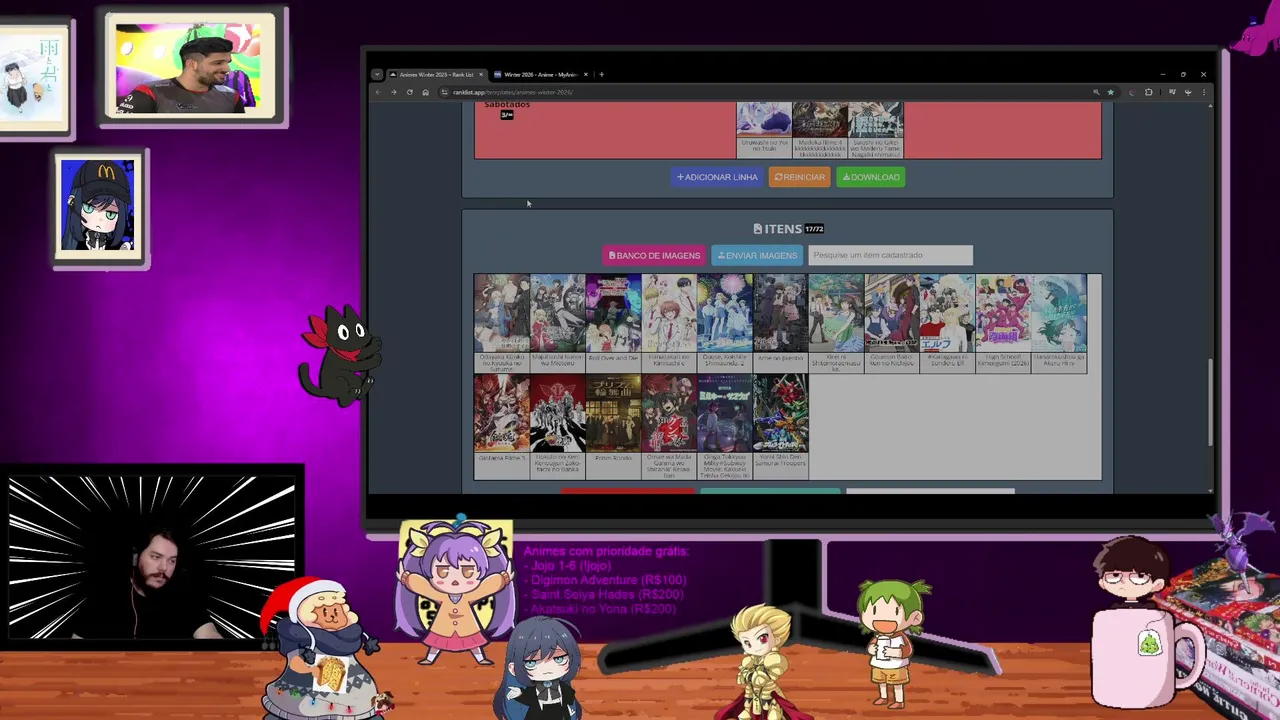
Task: Focus the Pesquise um item search field
Action: pos(890,255)
